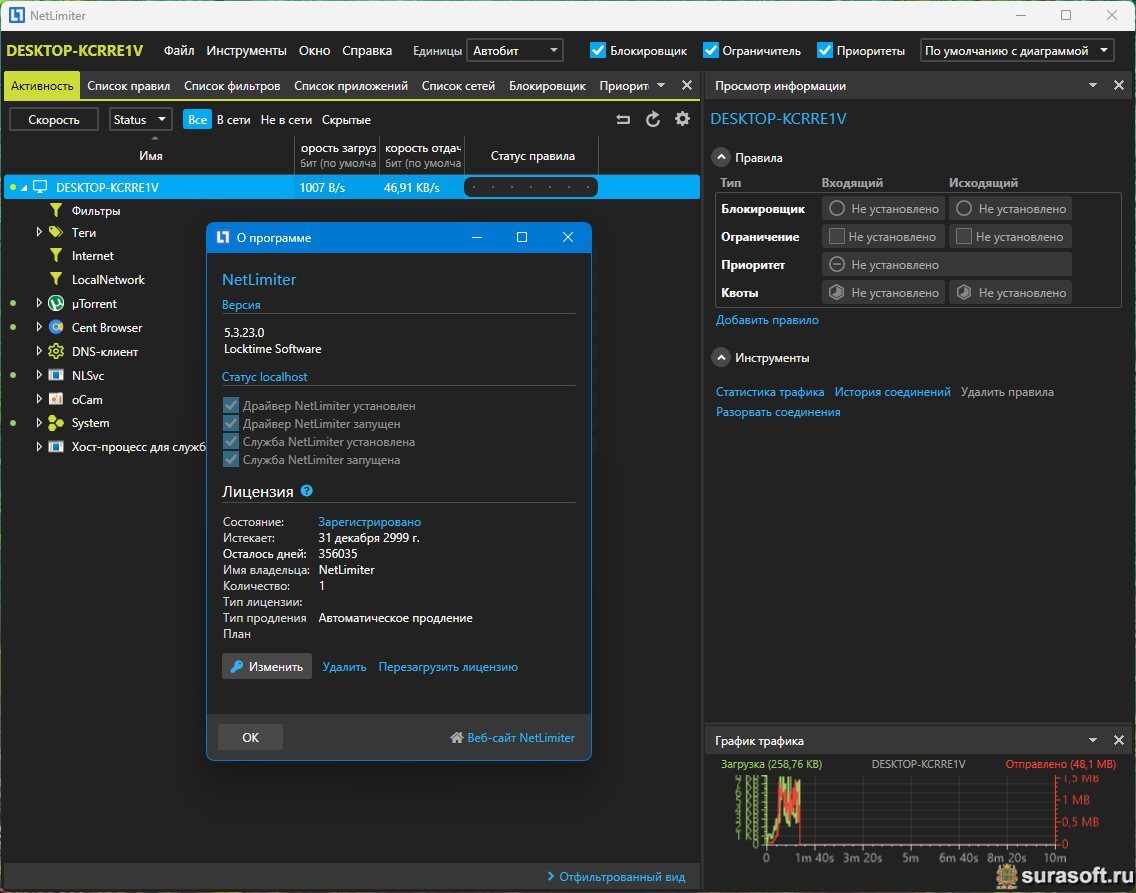Click the Internet filter funnel icon
Viewport: 1136px width, 893px height.
tap(56, 256)
